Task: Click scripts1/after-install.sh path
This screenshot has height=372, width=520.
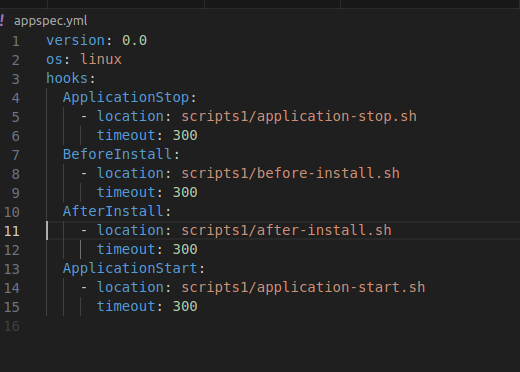Action: 286,231
